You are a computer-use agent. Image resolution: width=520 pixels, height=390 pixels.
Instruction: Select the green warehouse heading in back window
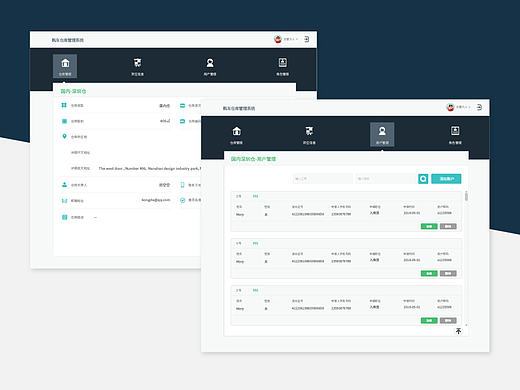(73, 91)
